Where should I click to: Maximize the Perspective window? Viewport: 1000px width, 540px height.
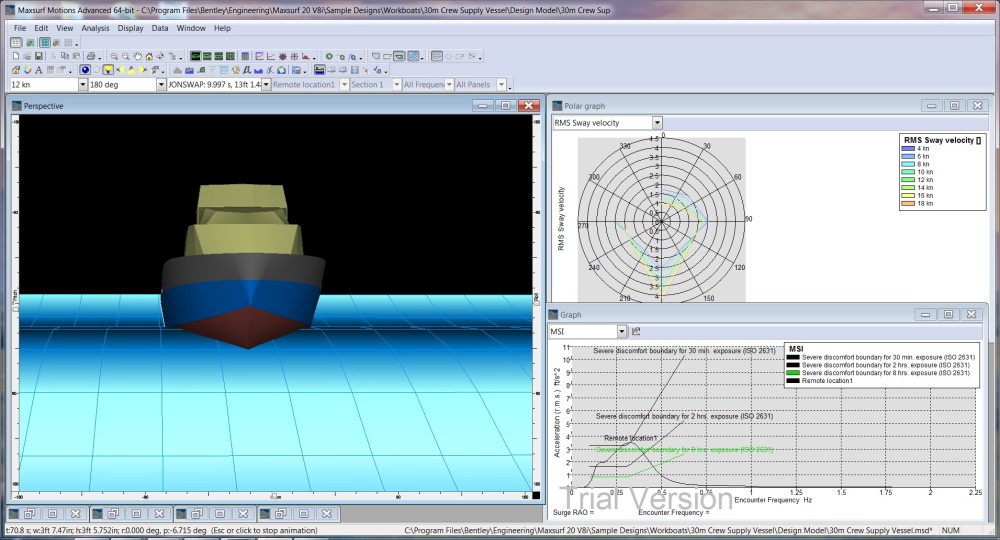tap(505, 106)
